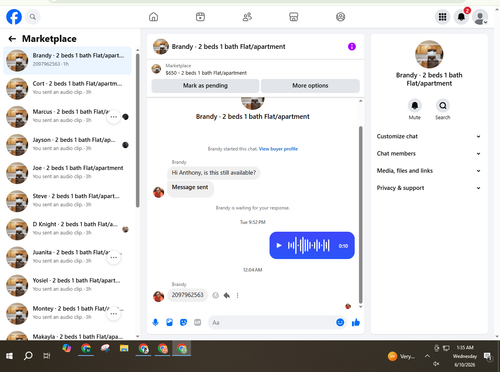Click the 'Hi Anthony, is this still available?' message
500x372 pixels.
214,173
